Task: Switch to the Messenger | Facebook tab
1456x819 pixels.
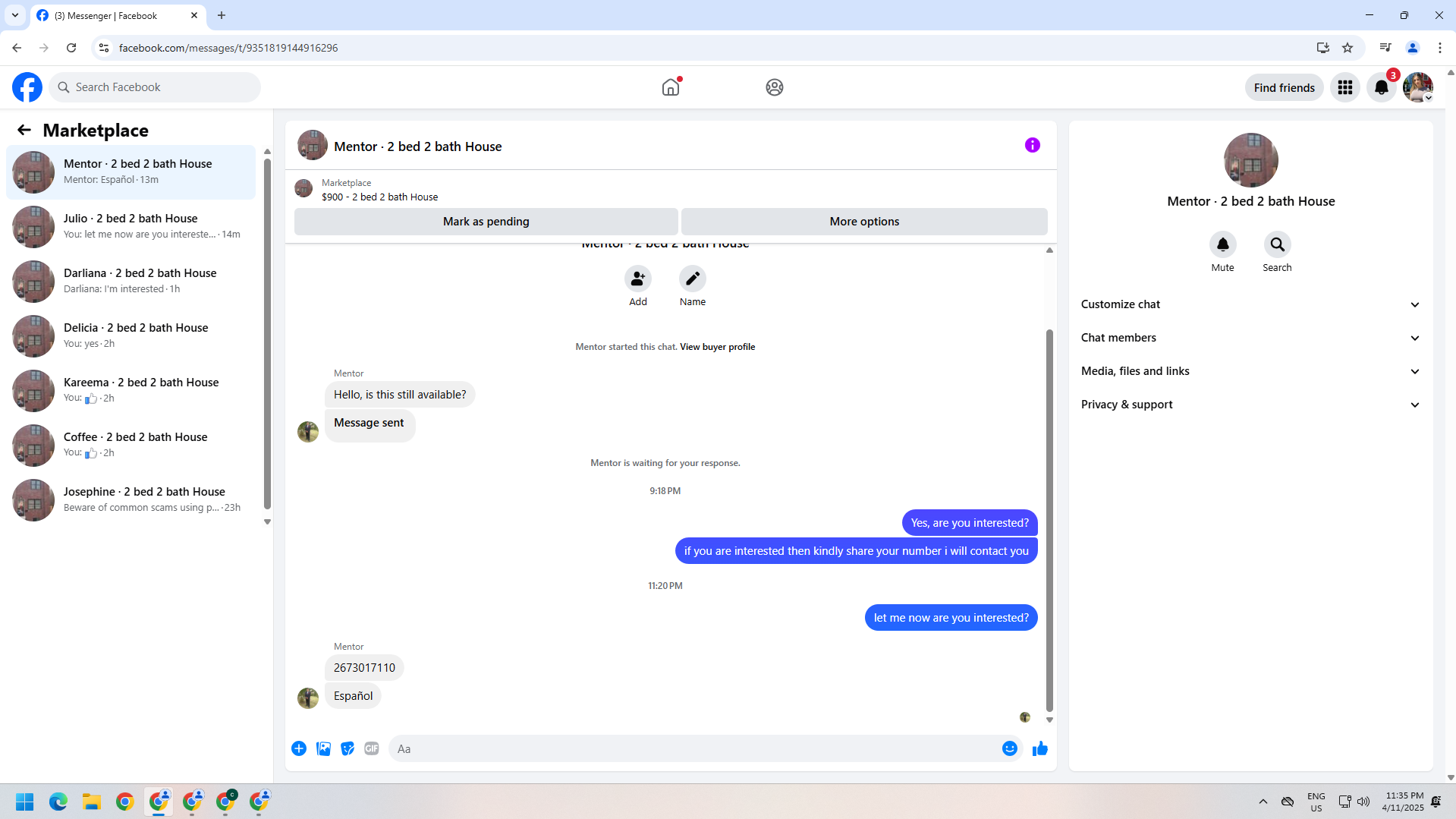Action: [118, 15]
